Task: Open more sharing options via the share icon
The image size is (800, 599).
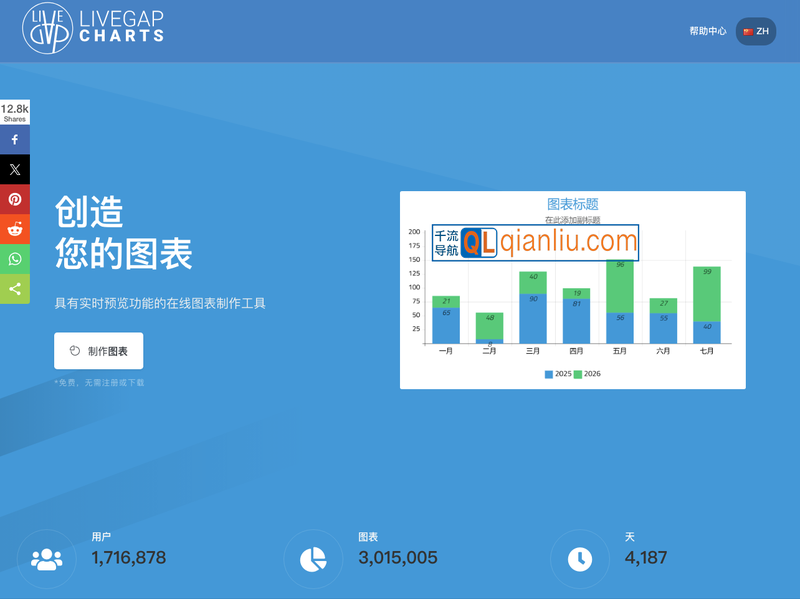Action: [14, 289]
